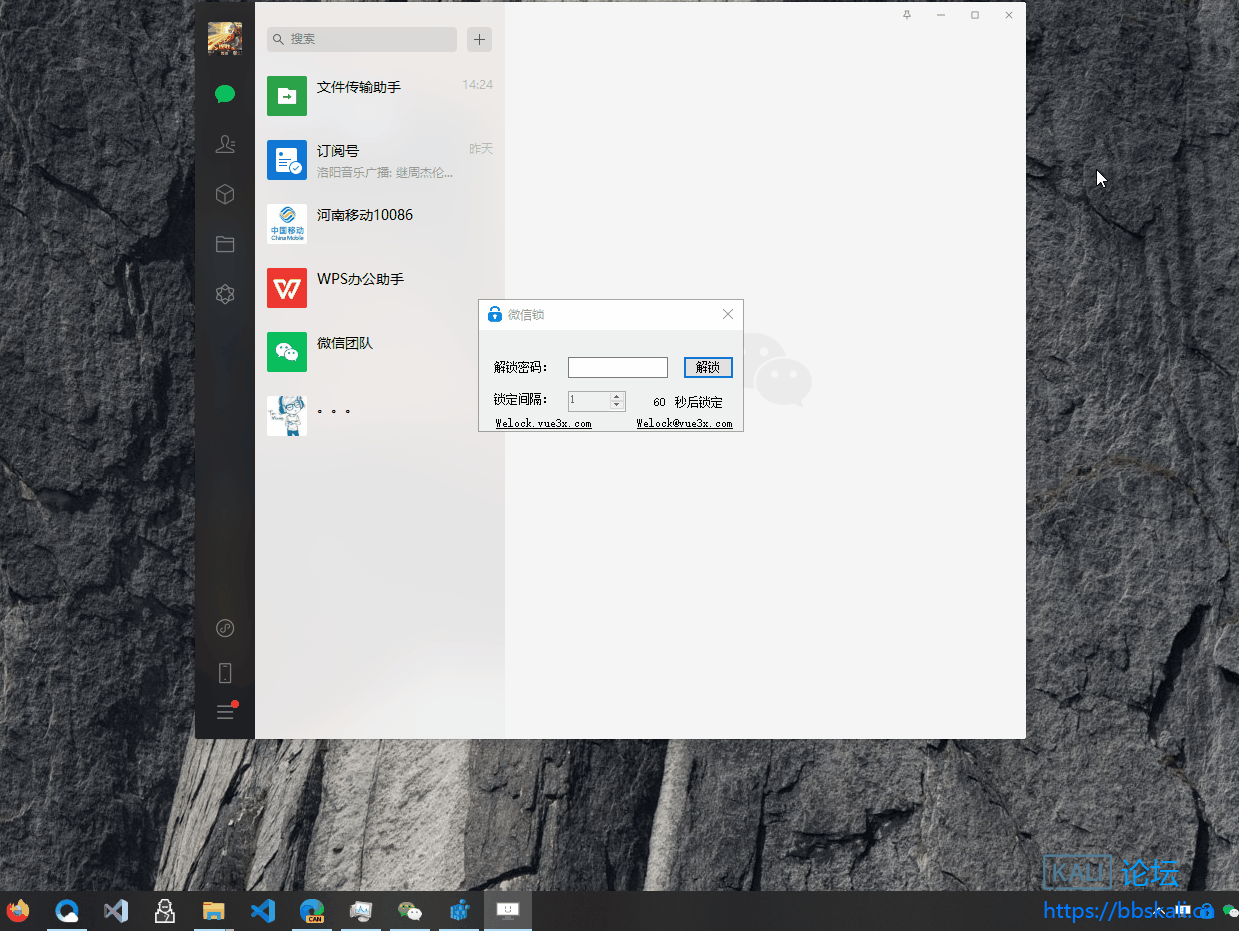Viewport: 1239px width, 931px height.
Task: Open the Welock.vue3x.com link
Action: click(x=543, y=423)
